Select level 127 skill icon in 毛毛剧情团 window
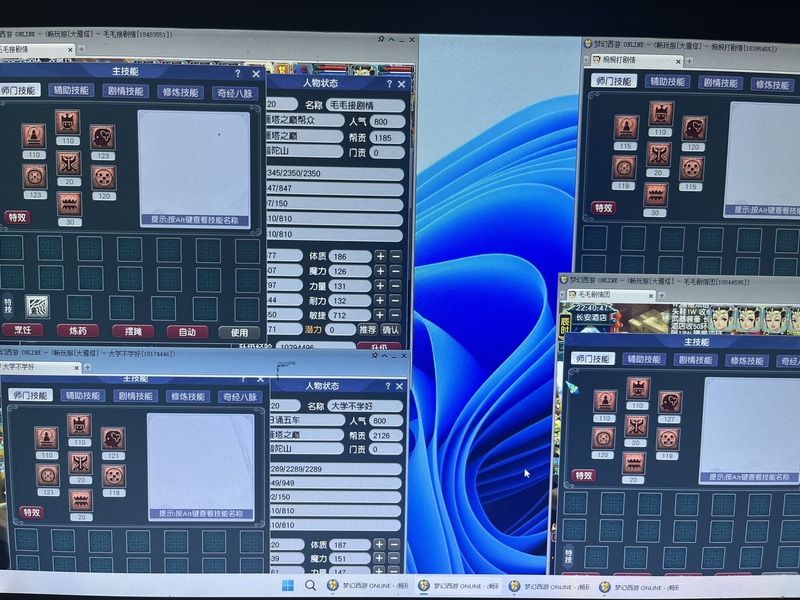 (670, 403)
